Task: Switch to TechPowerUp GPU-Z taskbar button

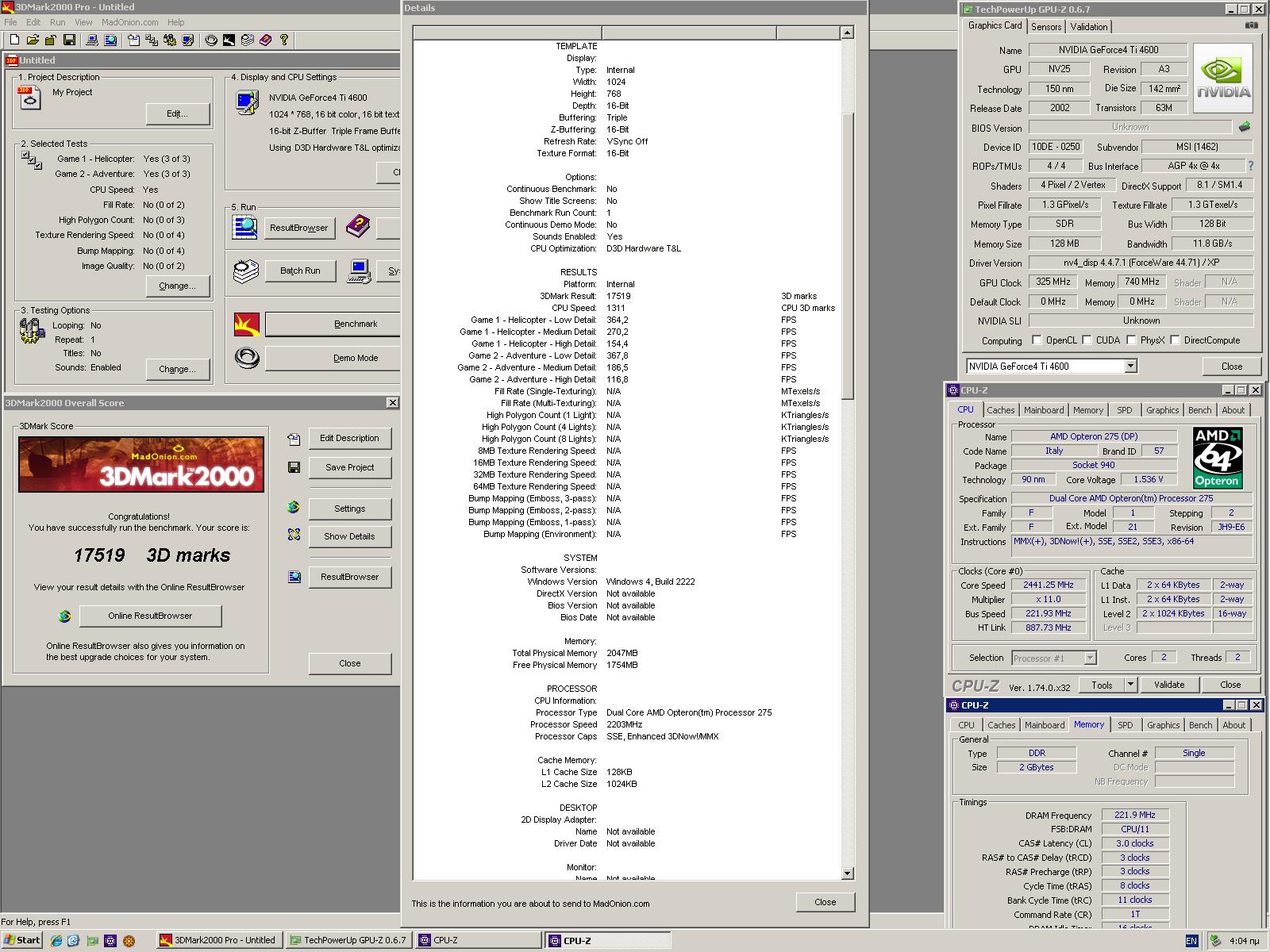Action: 348,940
